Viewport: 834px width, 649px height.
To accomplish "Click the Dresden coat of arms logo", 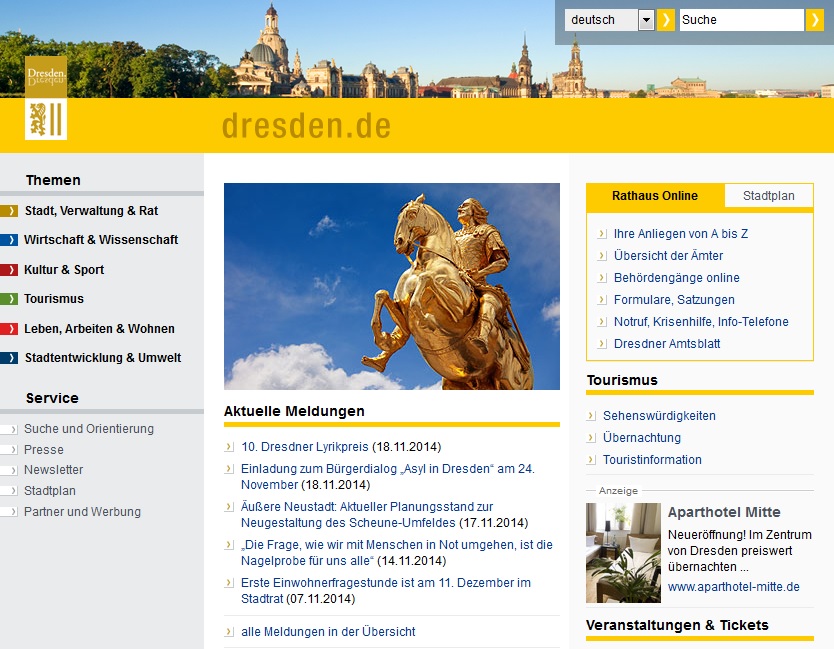I will coord(46,98).
